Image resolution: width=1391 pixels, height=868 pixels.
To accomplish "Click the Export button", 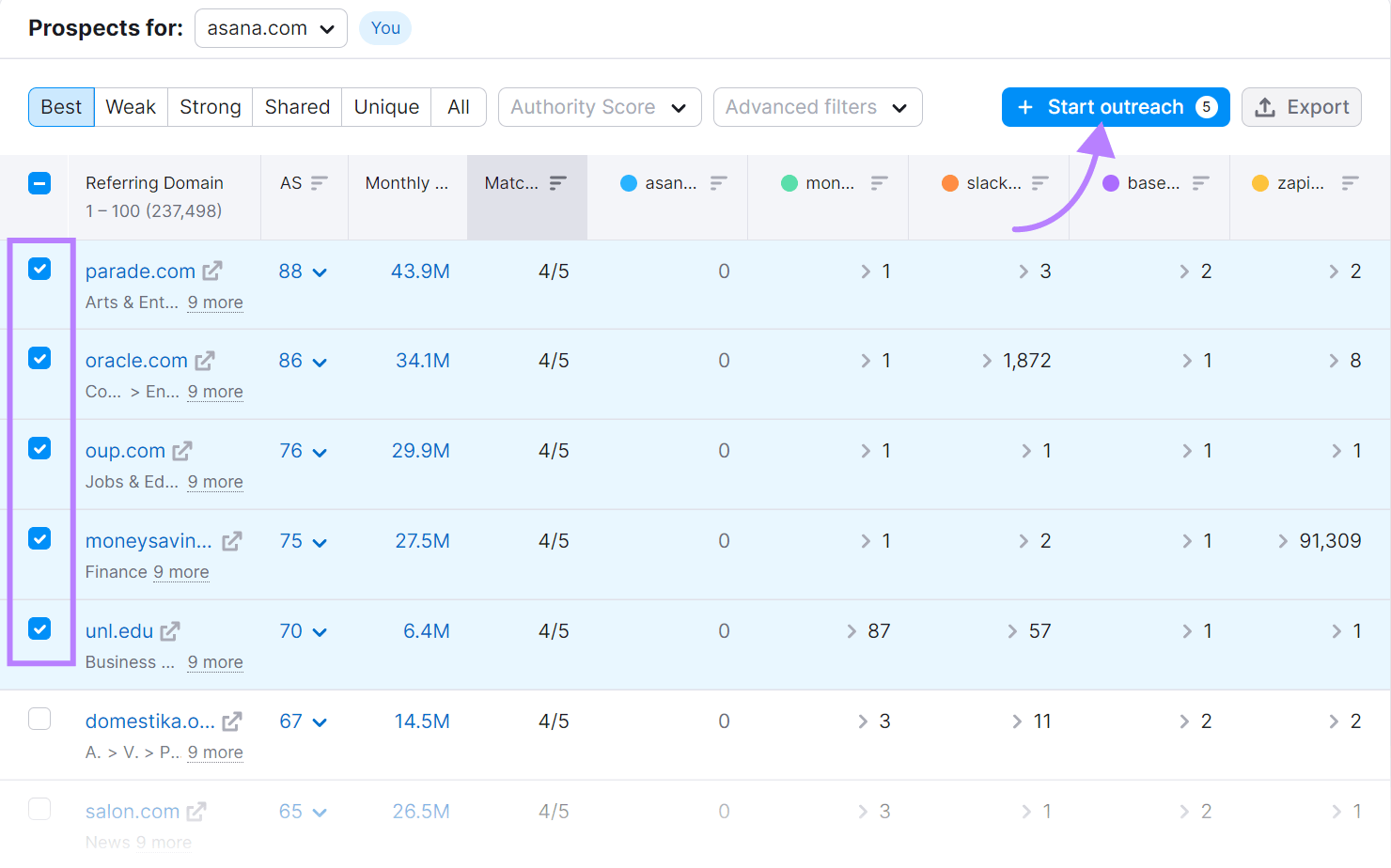I will 1302,107.
